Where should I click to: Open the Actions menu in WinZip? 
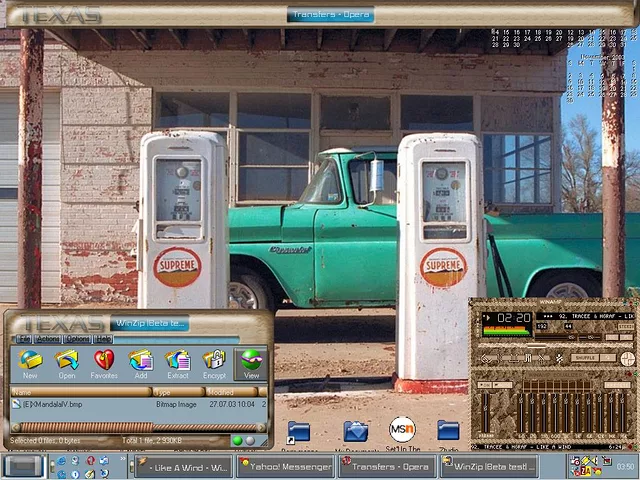tap(49, 340)
